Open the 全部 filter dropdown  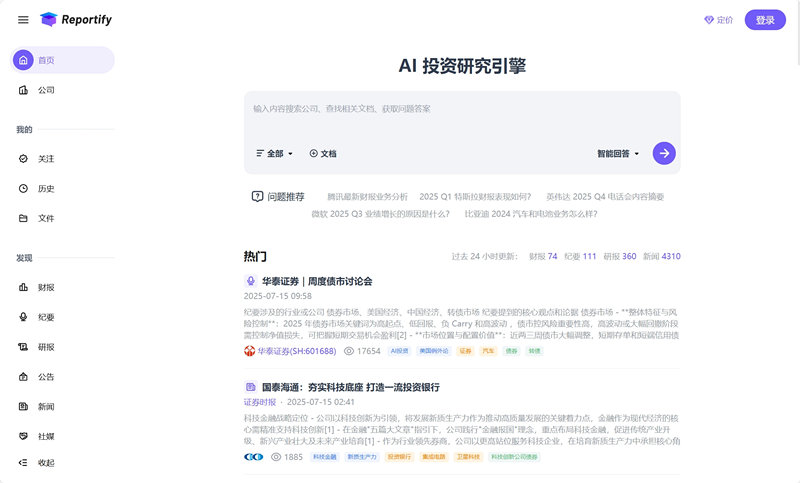[x=274, y=154]
